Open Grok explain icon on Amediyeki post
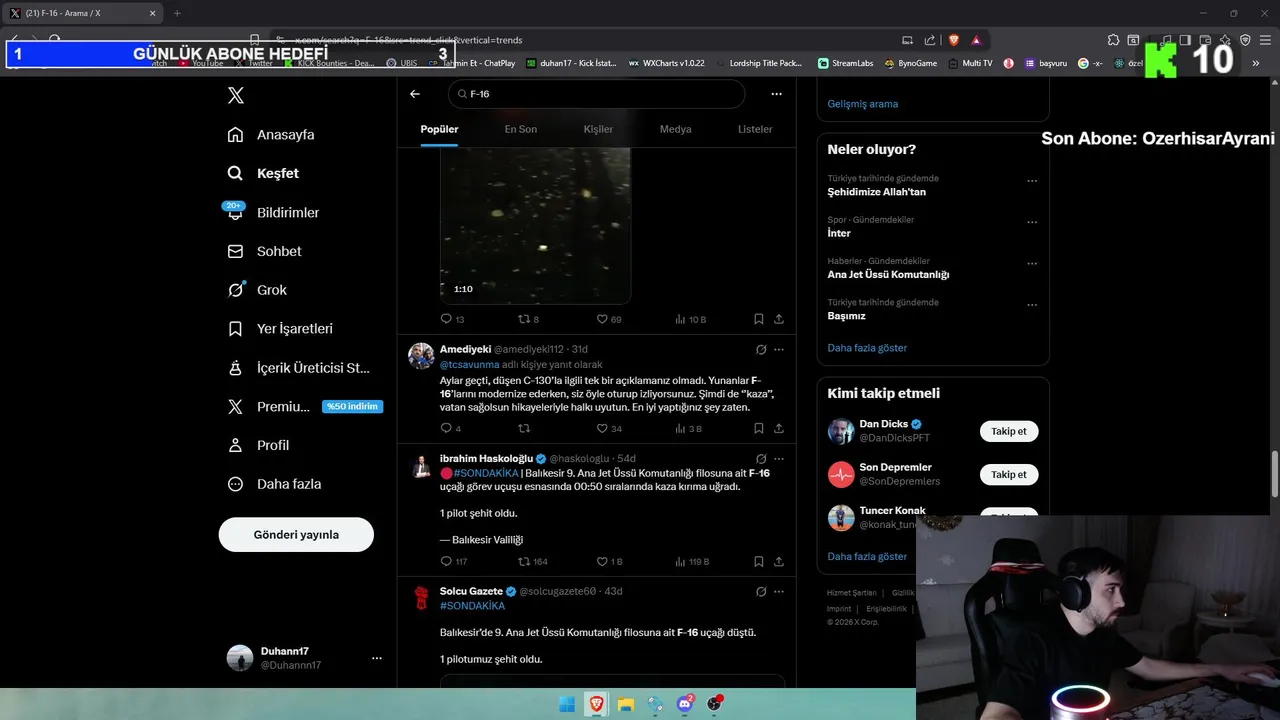This screenshot has height=720, width=1280. pyautogui.click(x=761, y=350)
